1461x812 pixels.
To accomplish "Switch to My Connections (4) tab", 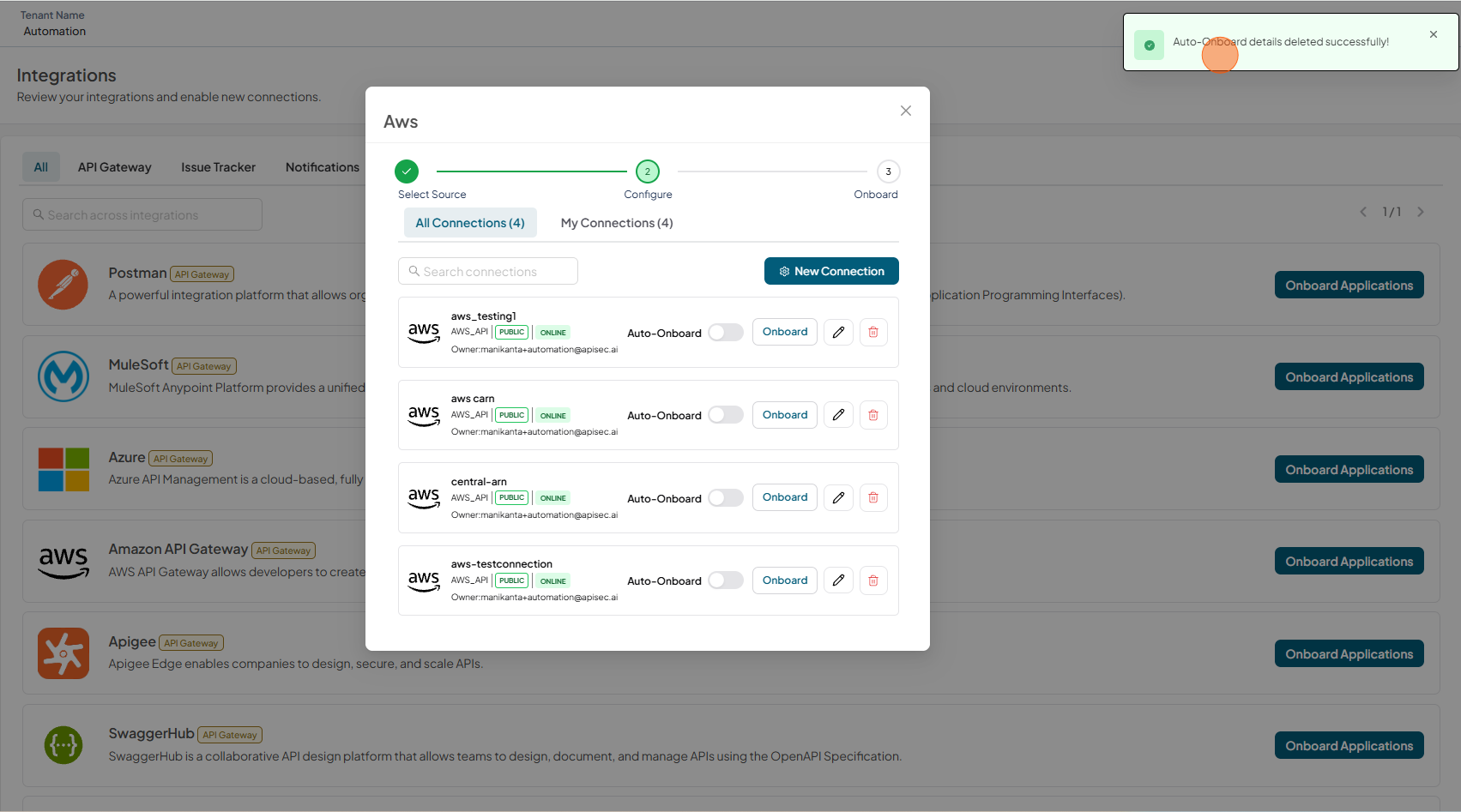I will [x=617, y=223].
